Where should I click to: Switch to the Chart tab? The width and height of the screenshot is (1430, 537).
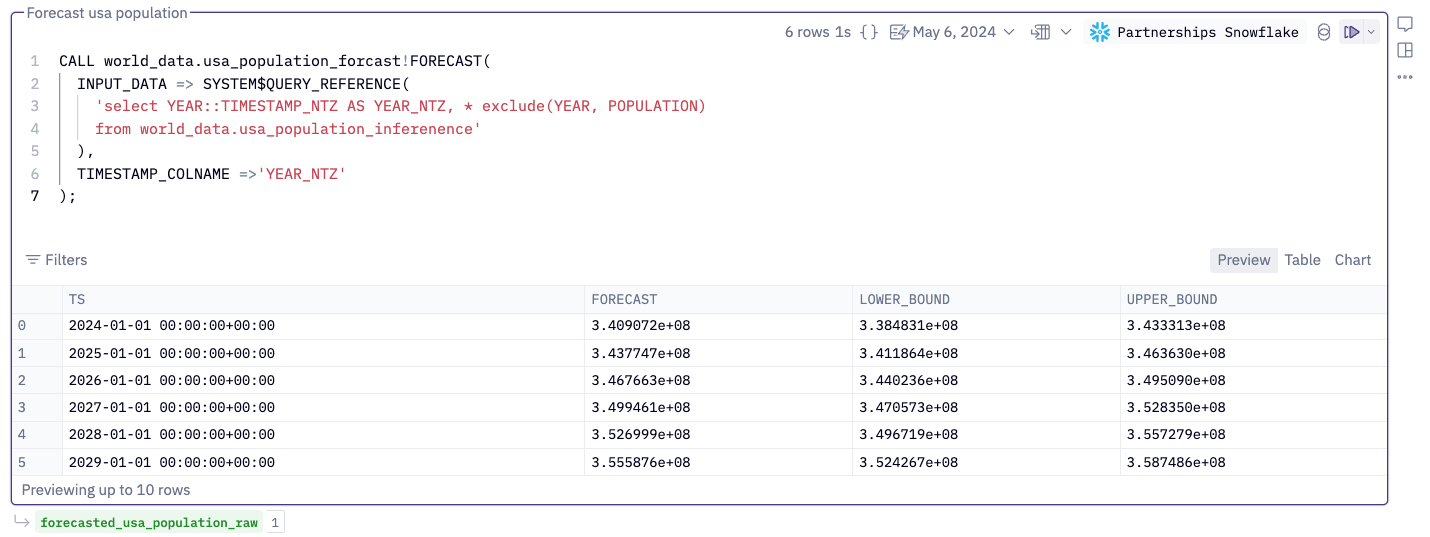[1353, 260]
